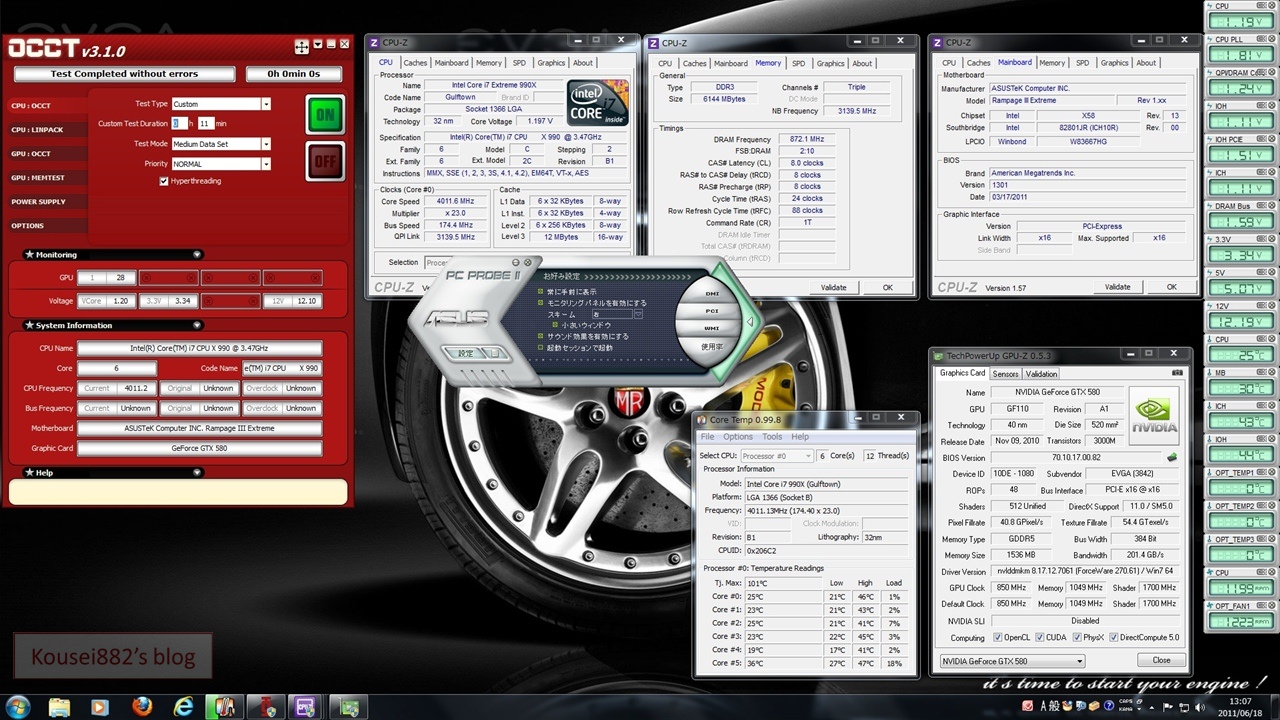Open the GPU selector dropdown in GPU-Z
1280x720 pixels.
[x=1079, y=661]
